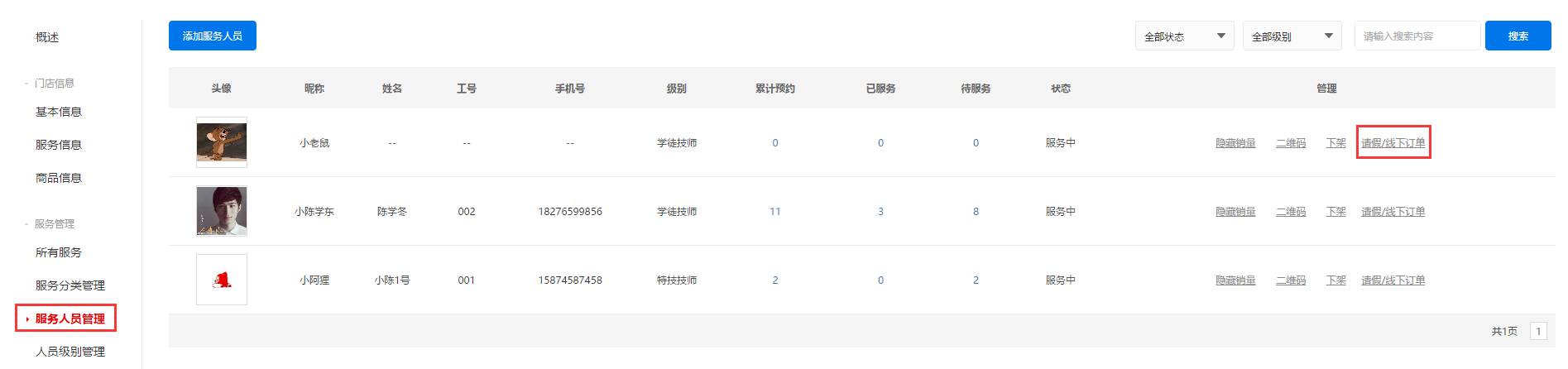Click 已服务 count 3 for 小陈学东
This screenshot has width=1568, height=369.
880,212
